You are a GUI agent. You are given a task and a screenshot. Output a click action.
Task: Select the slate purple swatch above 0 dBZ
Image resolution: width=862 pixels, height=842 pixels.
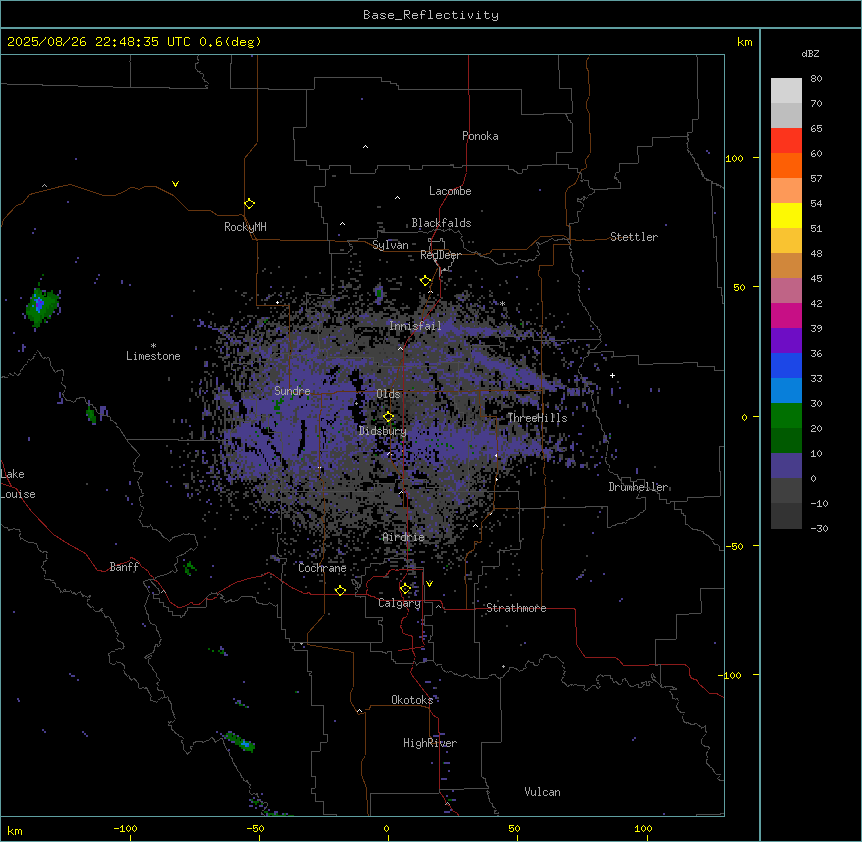pos(786,466)
